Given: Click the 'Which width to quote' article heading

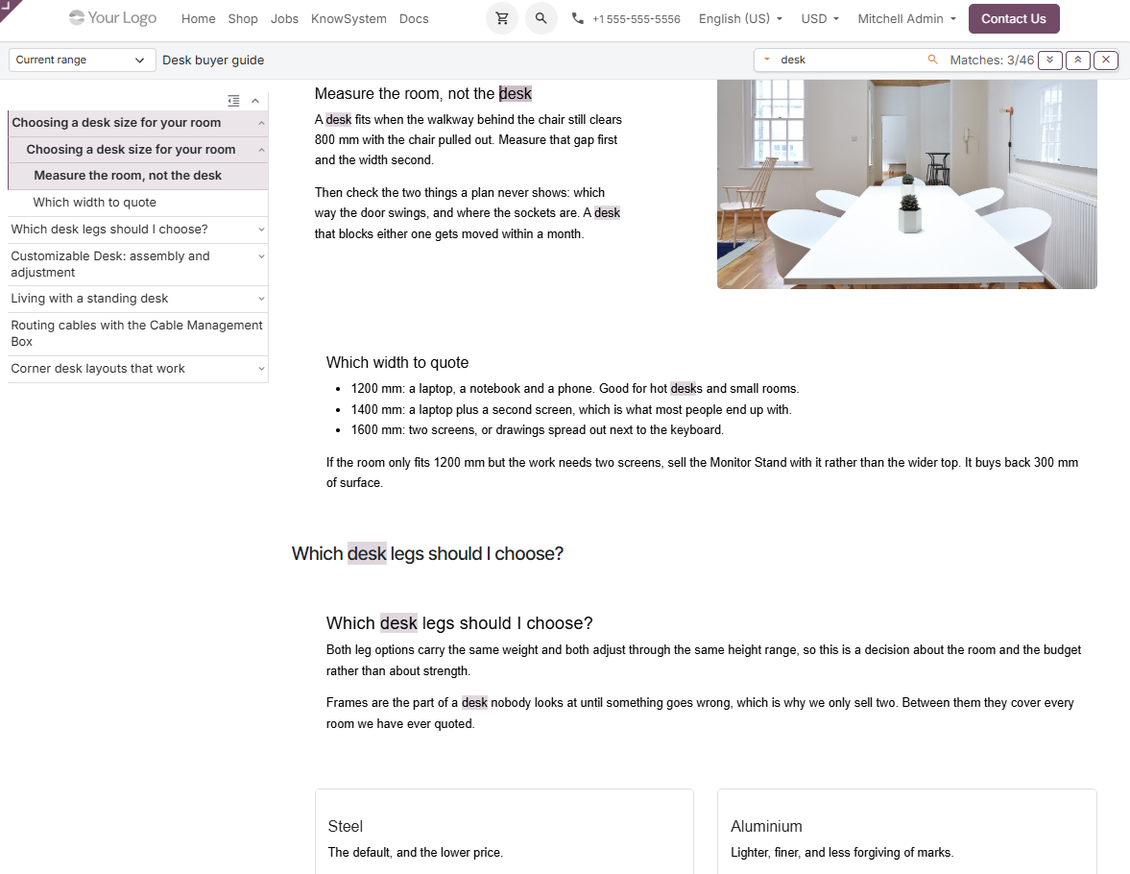Looking at the screenshot, I should pos(397,362).
